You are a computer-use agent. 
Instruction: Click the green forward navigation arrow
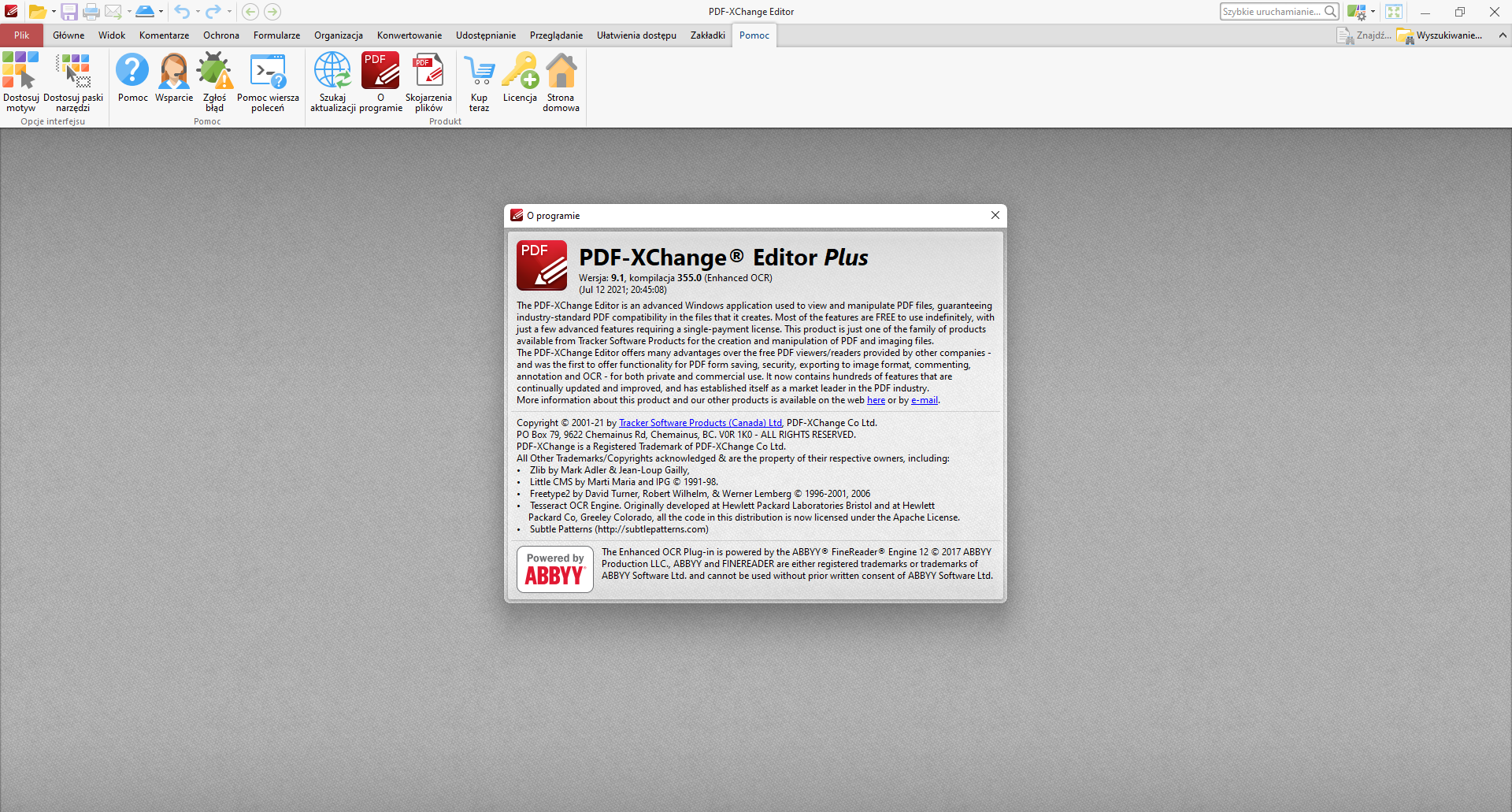coord(272,12)
